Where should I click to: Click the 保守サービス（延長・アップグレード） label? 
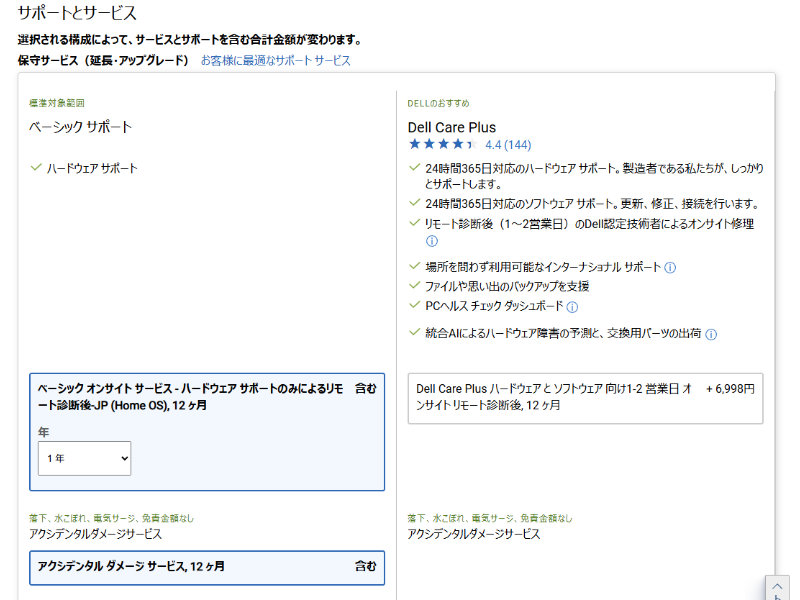(x=103, y=61)
